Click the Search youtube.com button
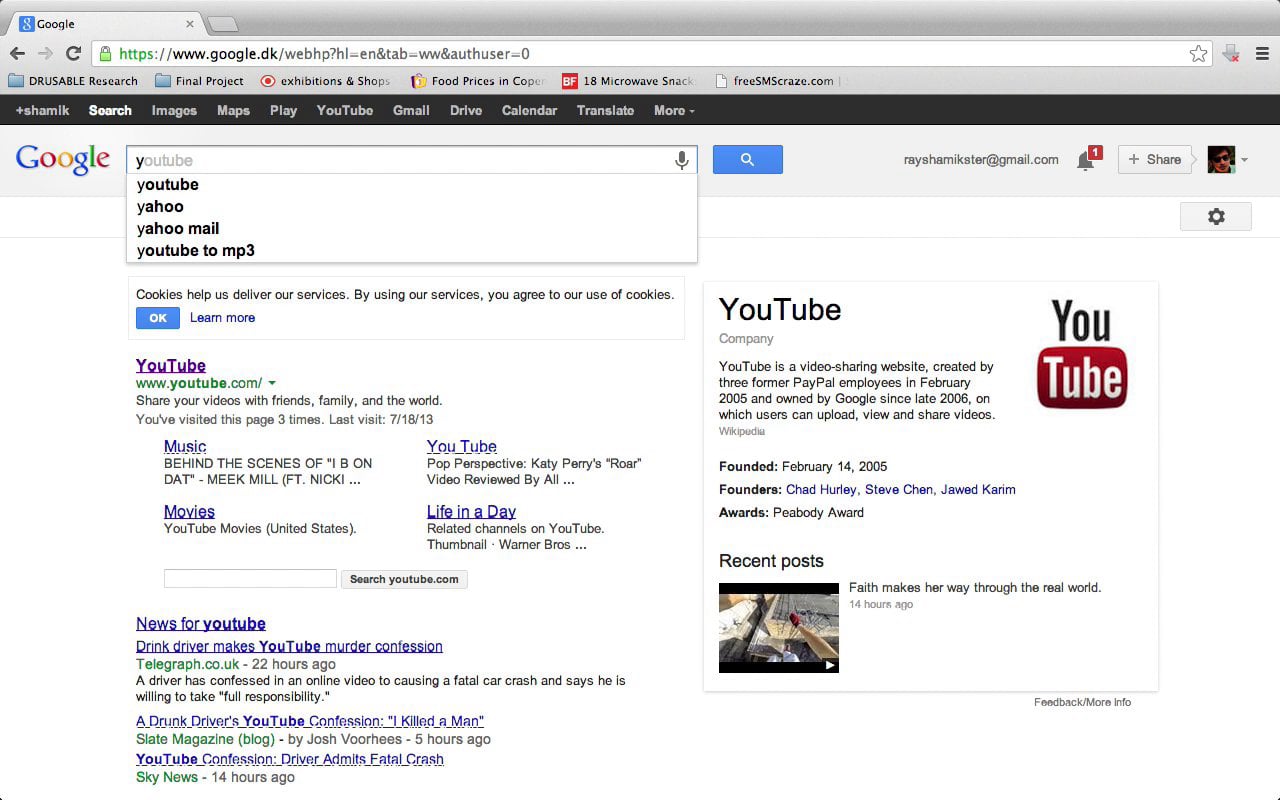Screen dimensions: 1280x800 coord(404,579)
